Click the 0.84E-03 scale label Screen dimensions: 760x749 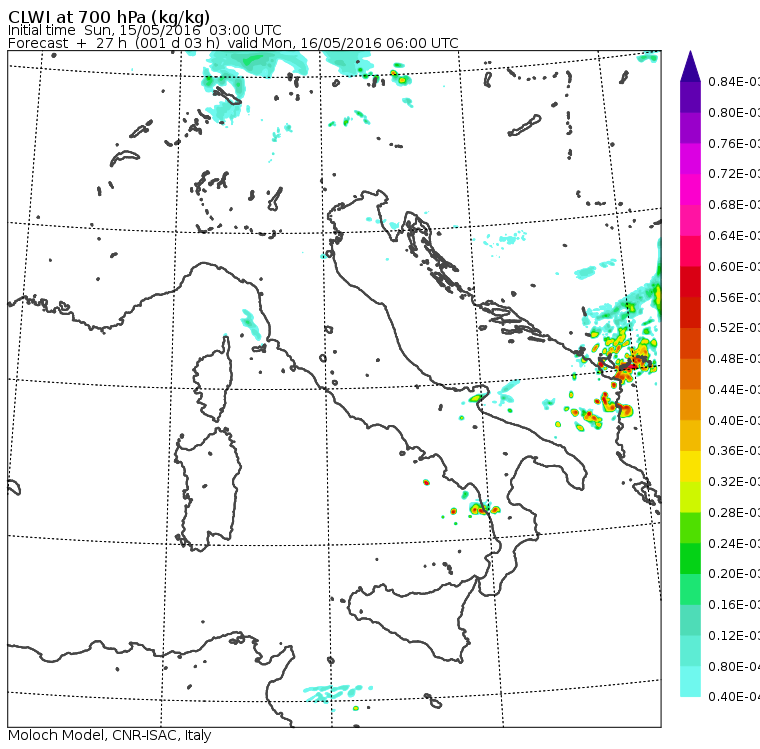click(734, 81)
